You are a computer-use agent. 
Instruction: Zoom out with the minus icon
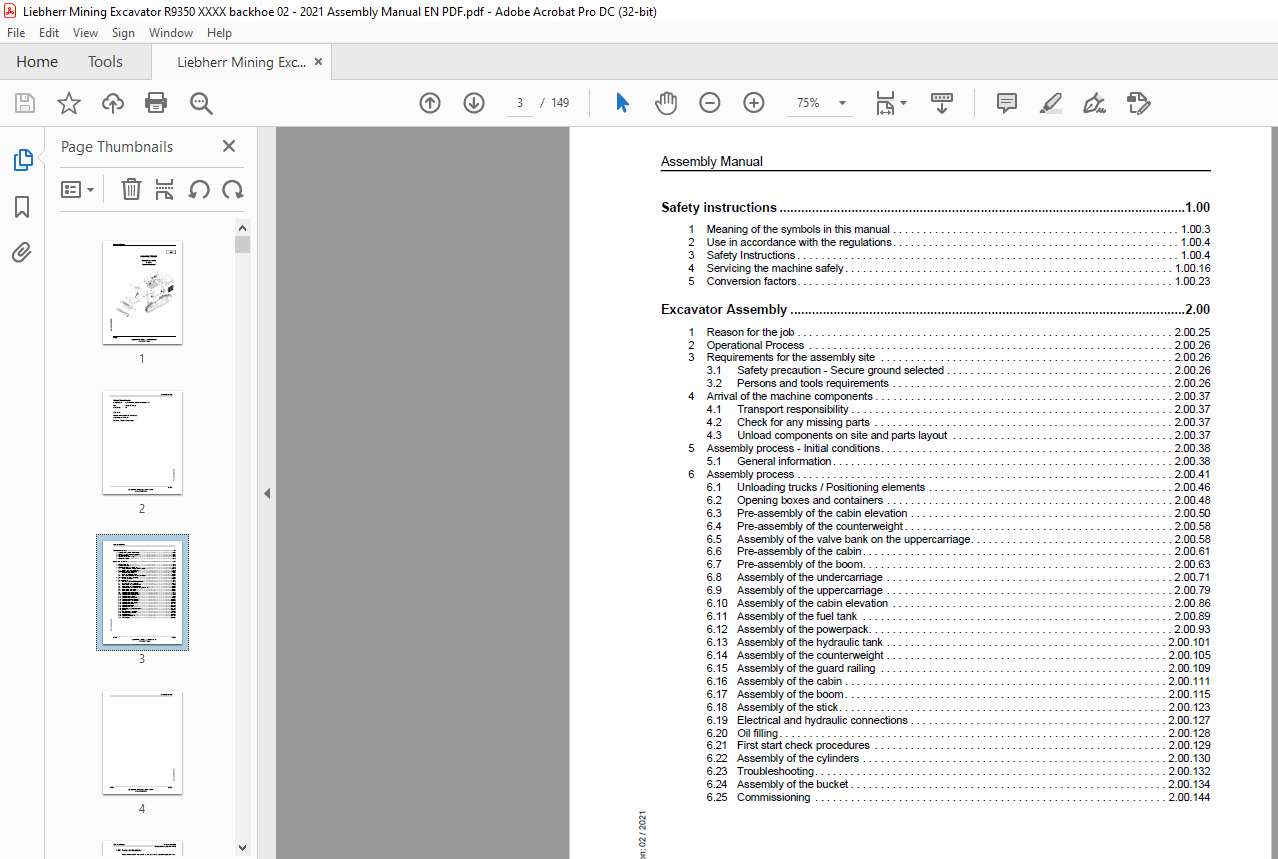pyautogui.click(x=710, y=103)
